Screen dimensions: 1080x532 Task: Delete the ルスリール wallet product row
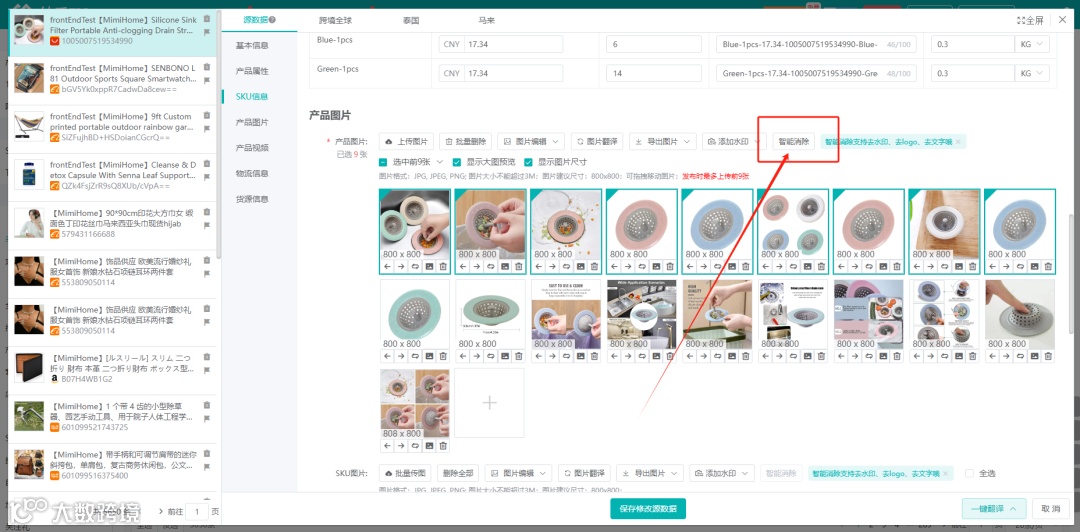[207, 358]
